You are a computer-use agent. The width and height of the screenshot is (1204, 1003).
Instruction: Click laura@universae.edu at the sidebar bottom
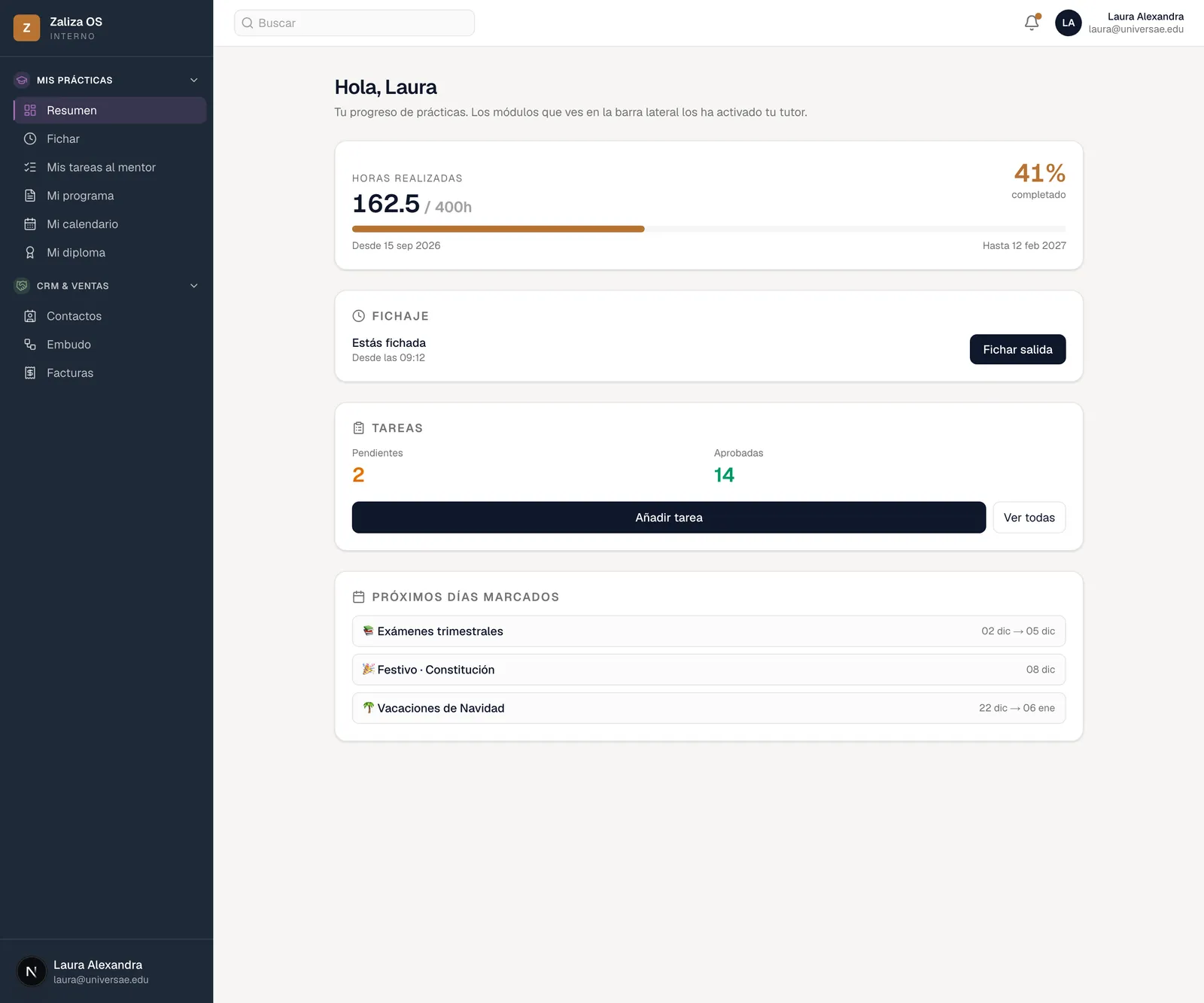click(x=101, y=980)
